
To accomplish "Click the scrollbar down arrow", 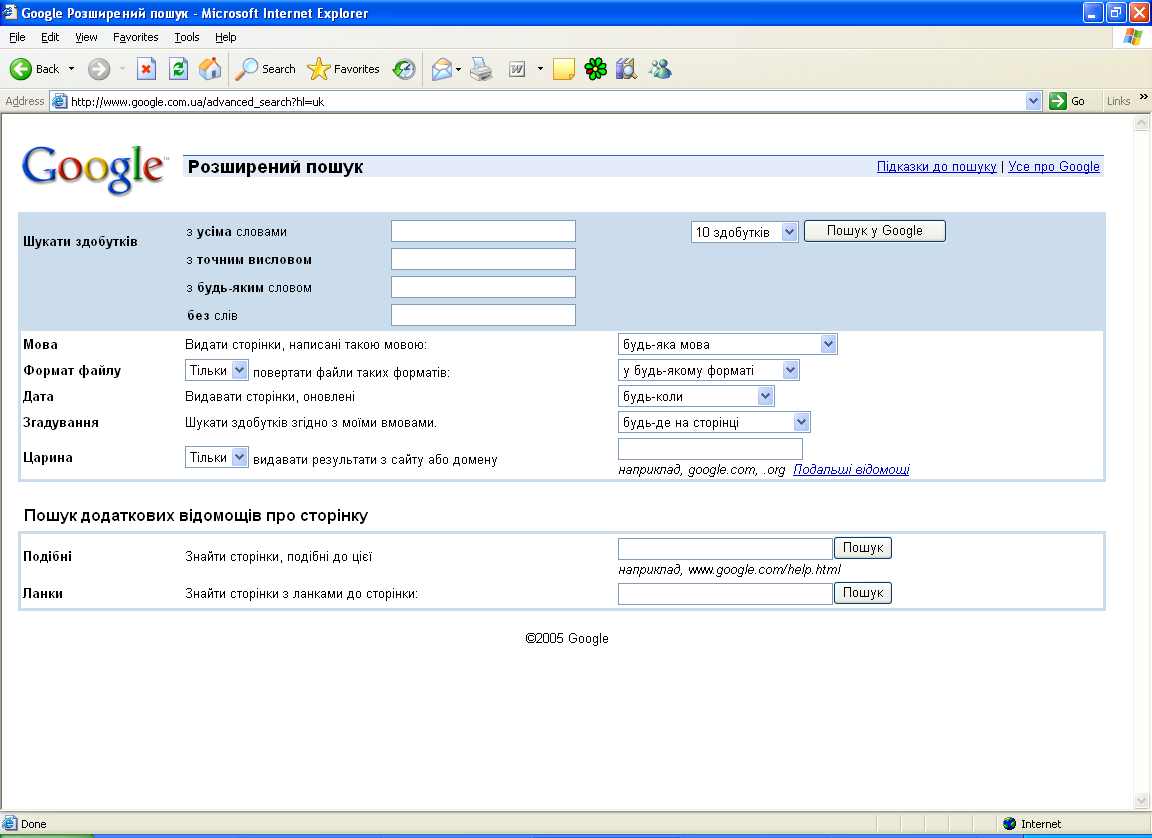I will click(1141, 801).
